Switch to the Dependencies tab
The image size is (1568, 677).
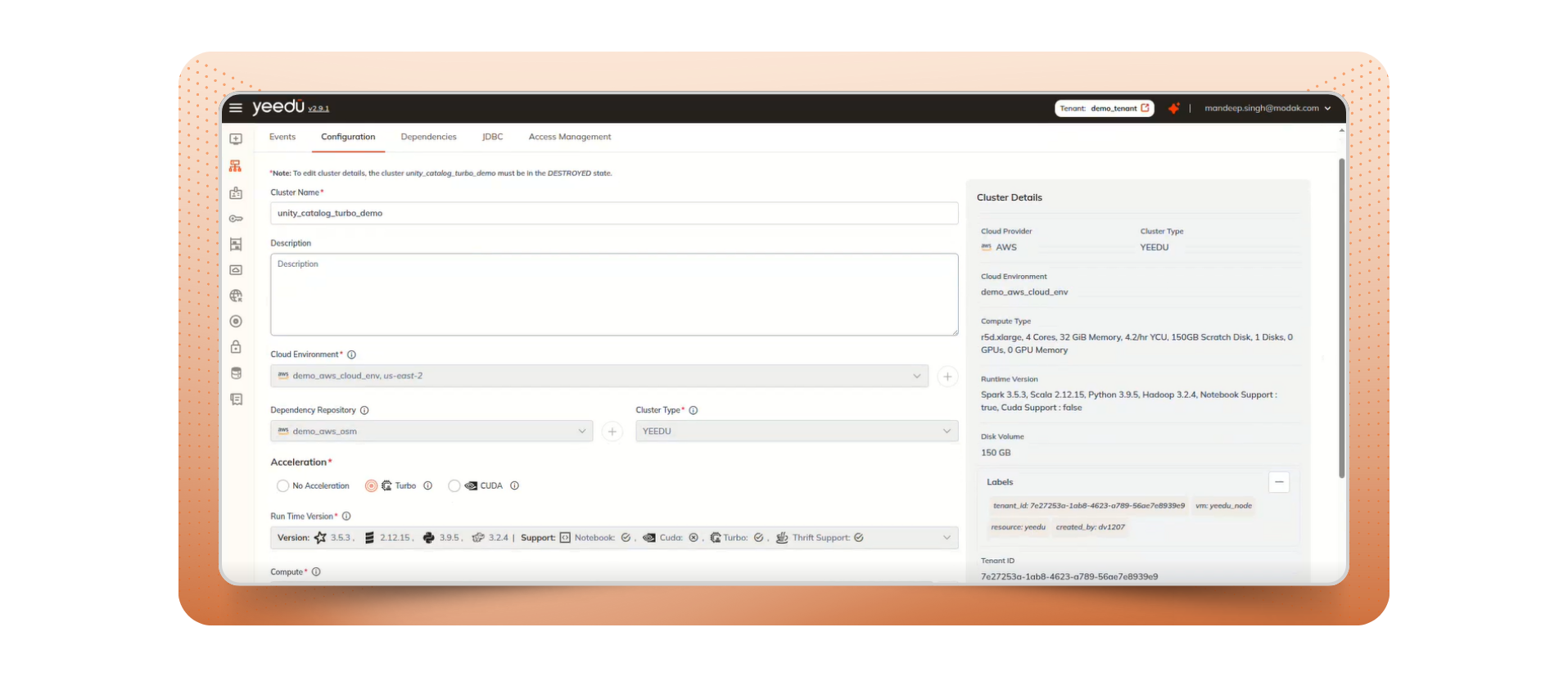tap(428, 137)
